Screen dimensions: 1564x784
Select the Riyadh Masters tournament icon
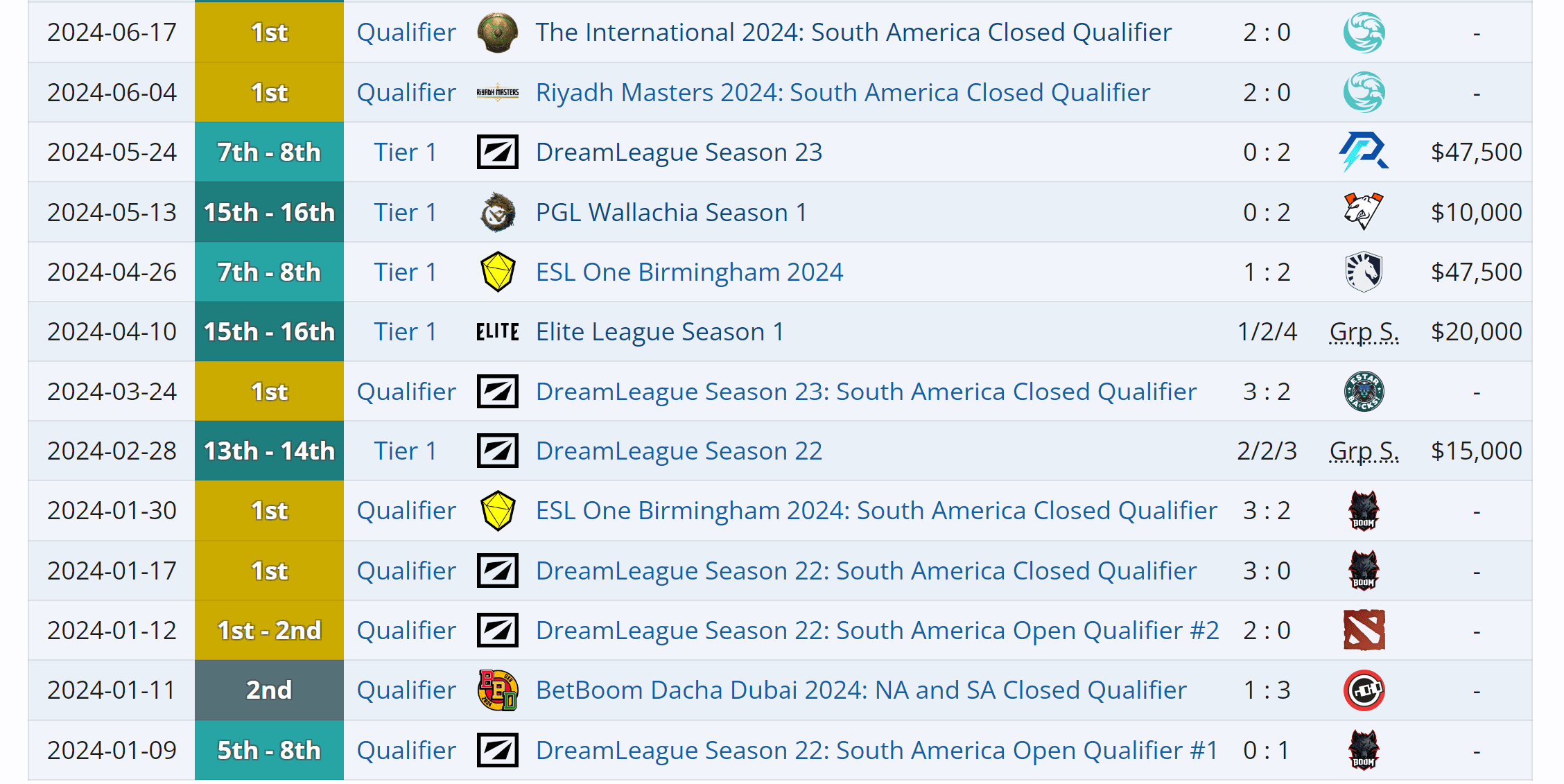tap(497, 92)
